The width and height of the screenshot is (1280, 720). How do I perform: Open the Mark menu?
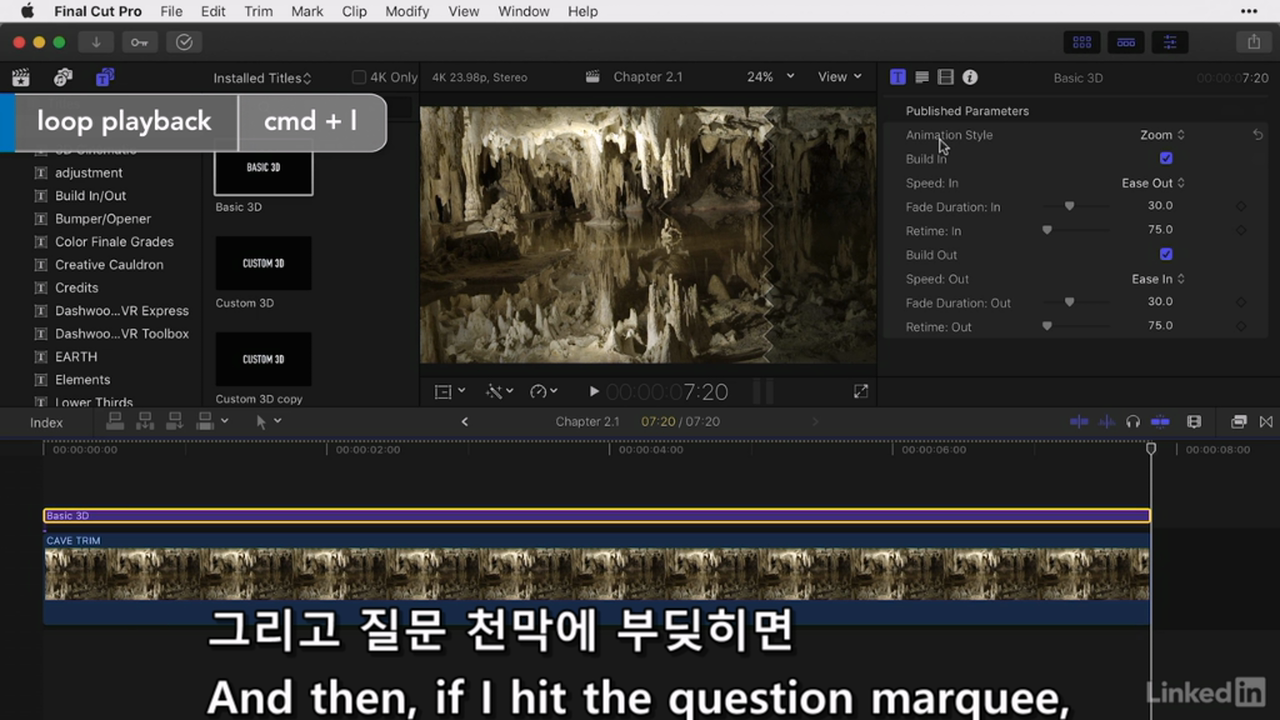(307, 11)
